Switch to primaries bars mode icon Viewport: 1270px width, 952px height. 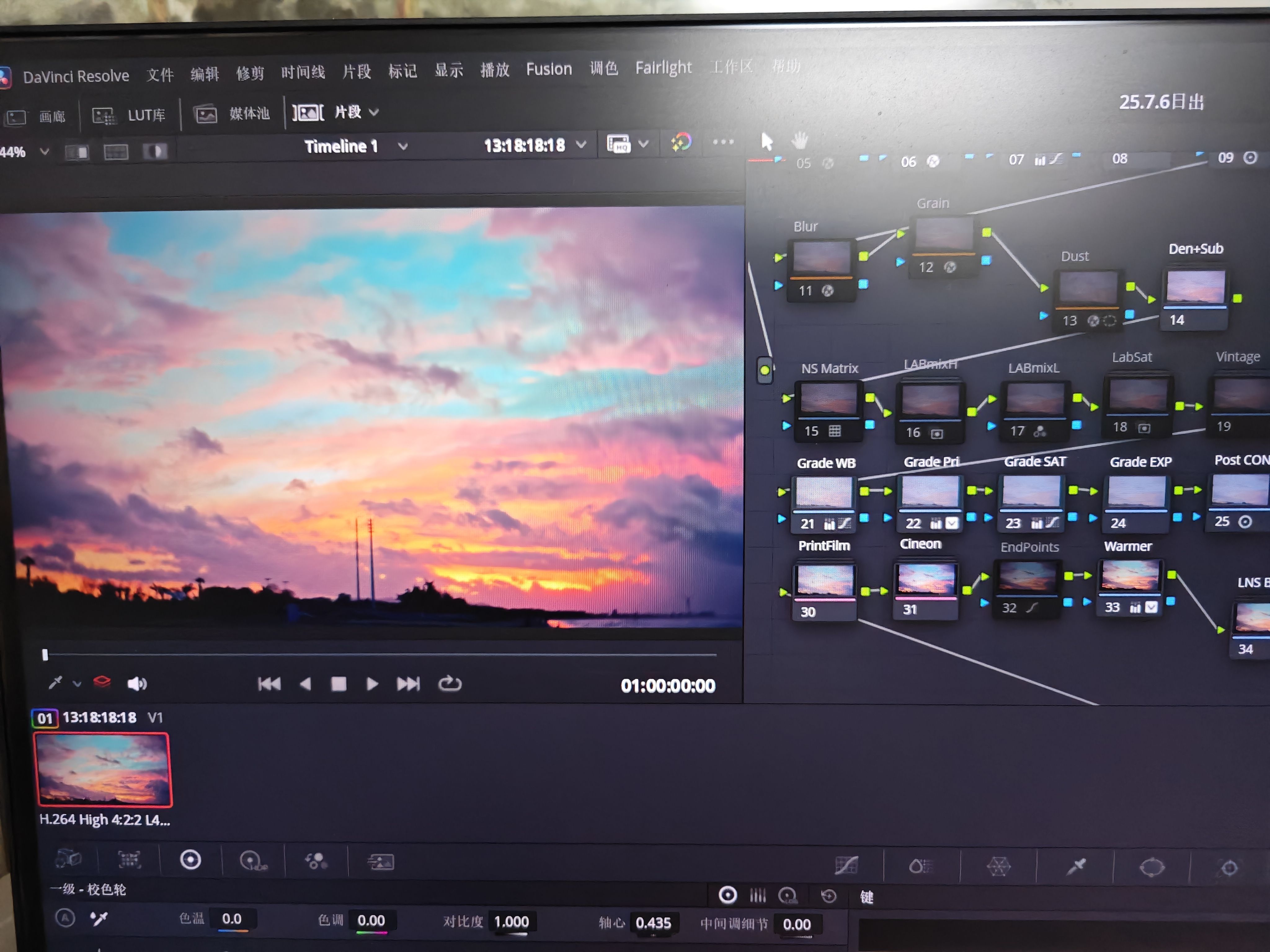click(x=757, y=895)
